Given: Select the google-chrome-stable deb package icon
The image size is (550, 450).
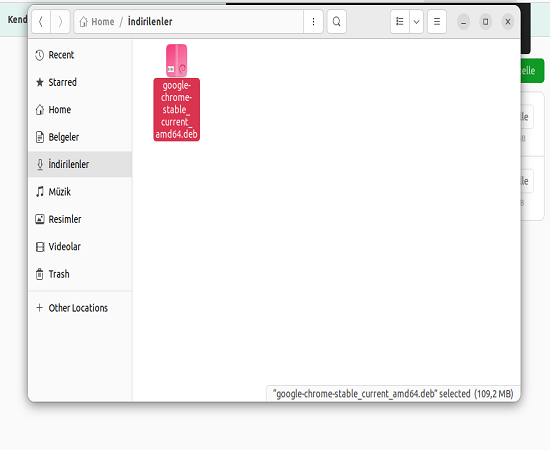Looking at the screenshot, I should coord(176,60).
